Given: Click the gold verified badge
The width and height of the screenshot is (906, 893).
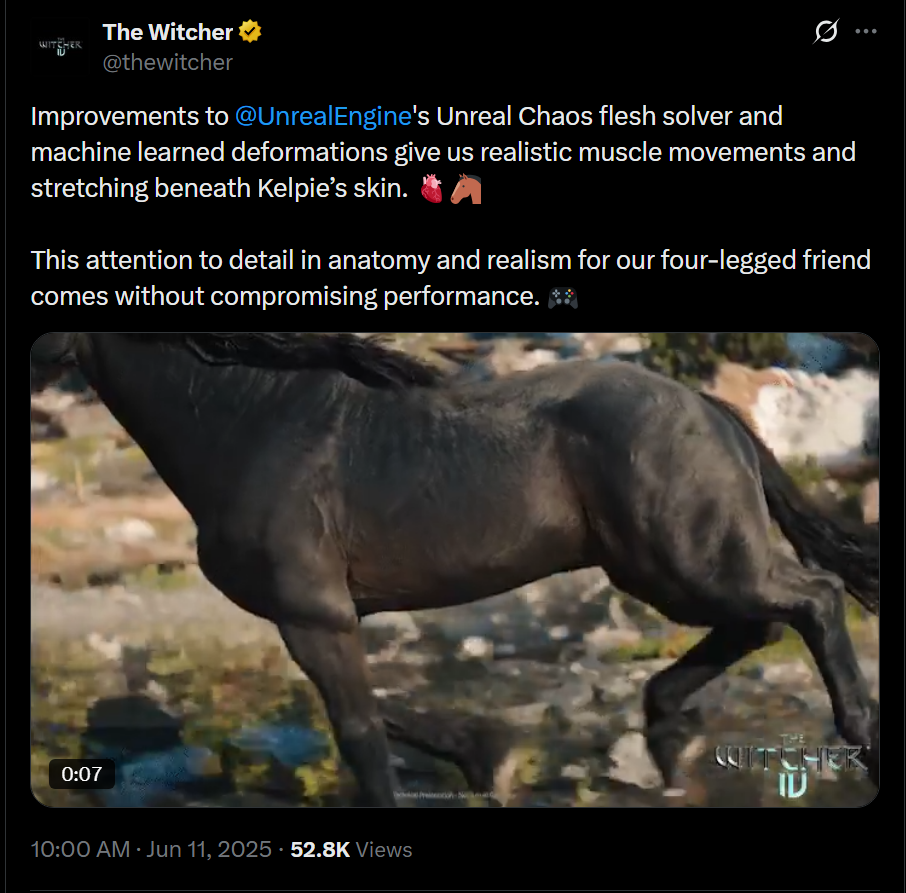Looking at the screenshot, I should [x=250, y=32].
